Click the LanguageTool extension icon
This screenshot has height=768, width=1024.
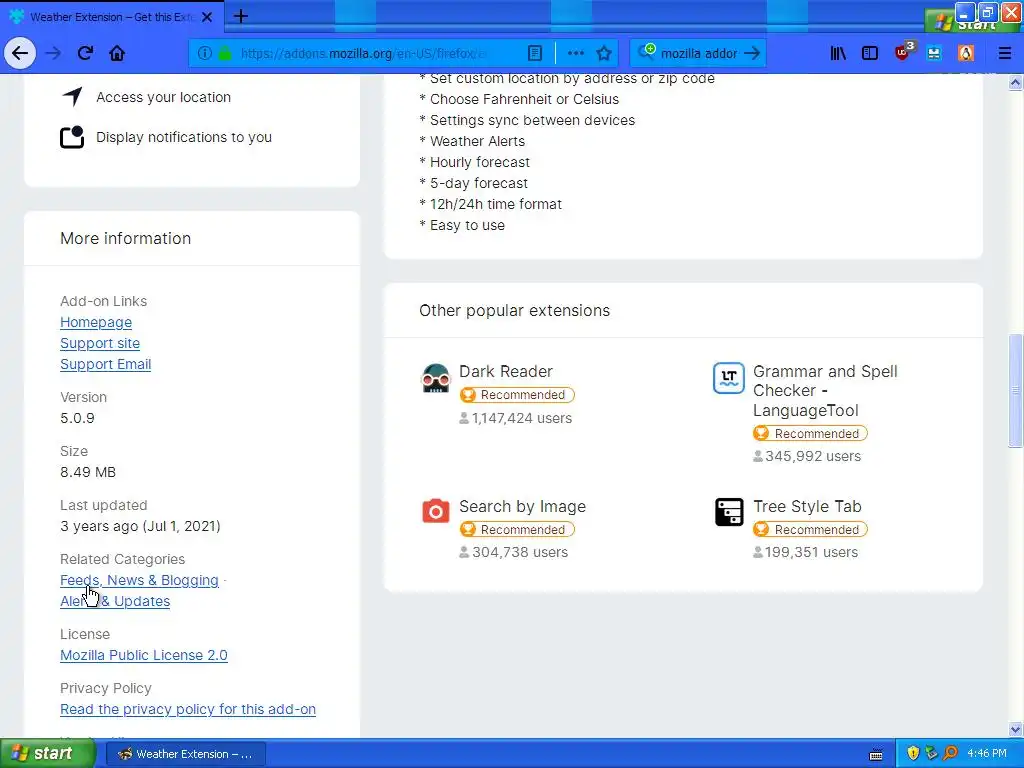tap(729, 378)
